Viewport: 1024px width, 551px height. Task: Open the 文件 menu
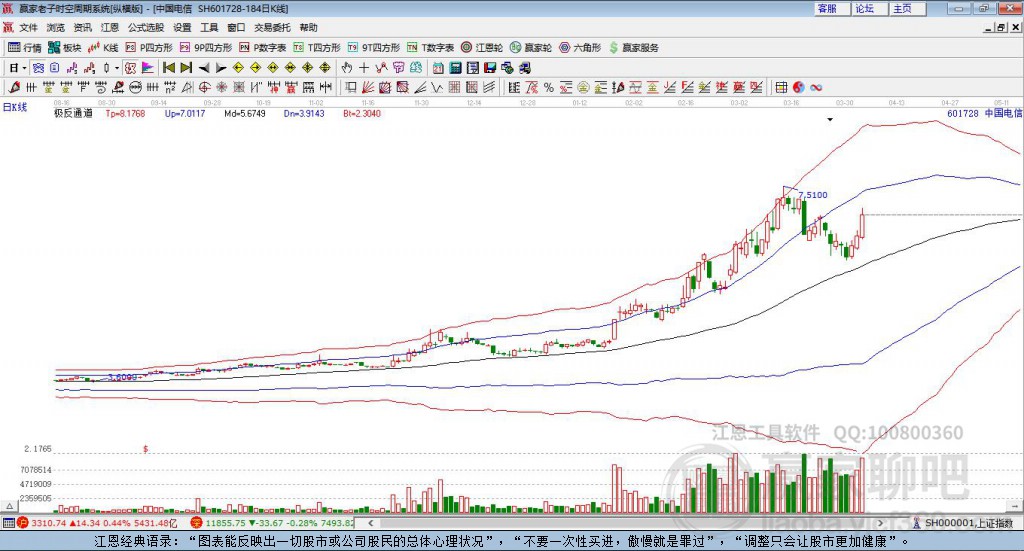[29, 27]
